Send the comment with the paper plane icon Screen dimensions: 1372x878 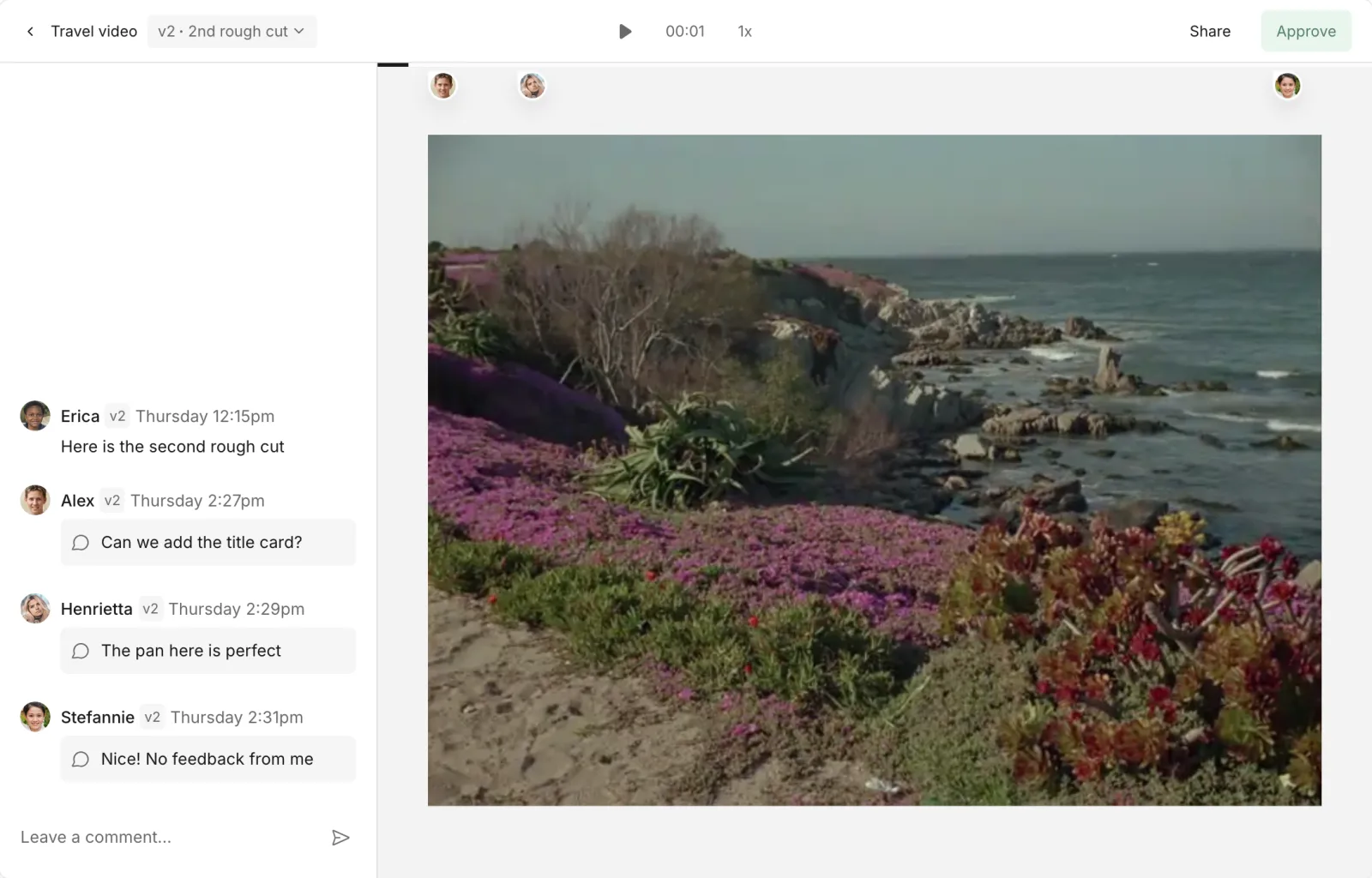click(x=340, y=838)
